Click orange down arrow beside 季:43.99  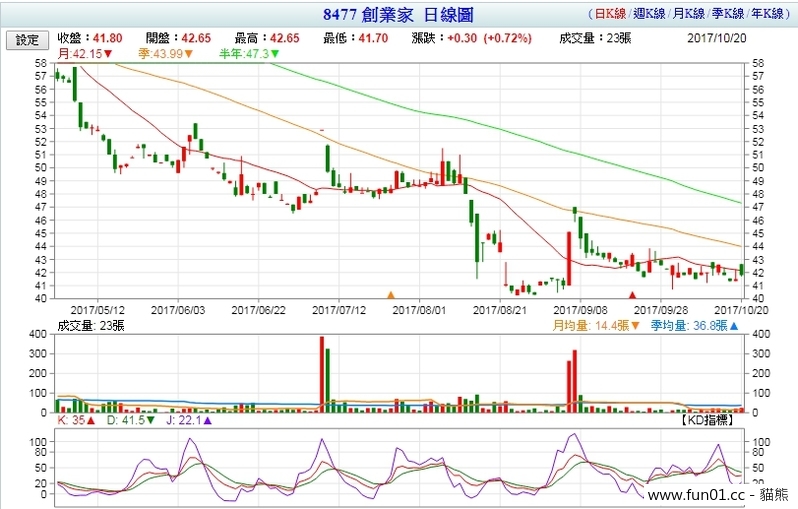pyautogui.click(x=192, y=53)
